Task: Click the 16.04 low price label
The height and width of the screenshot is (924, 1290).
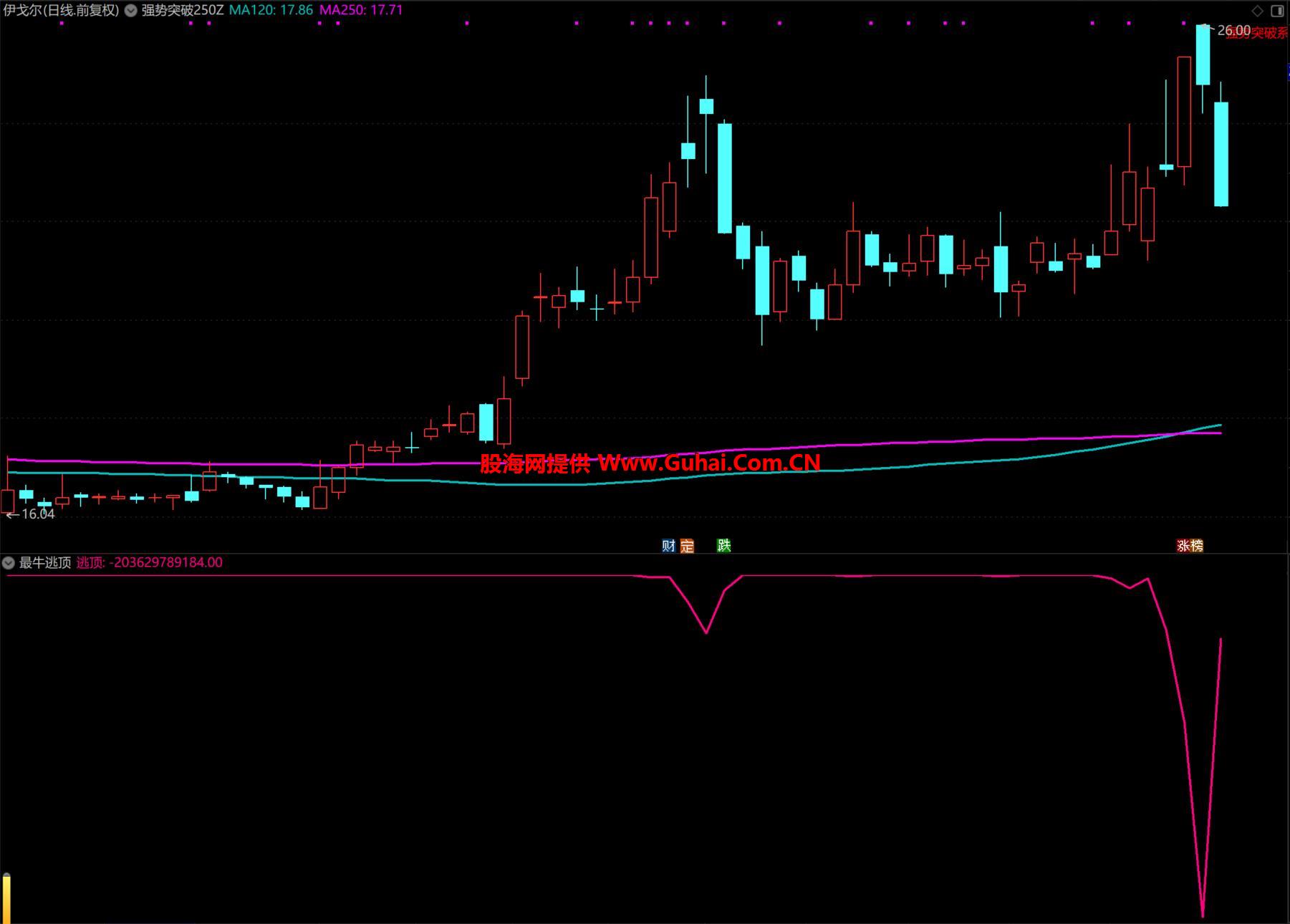Action: point(37,514)
